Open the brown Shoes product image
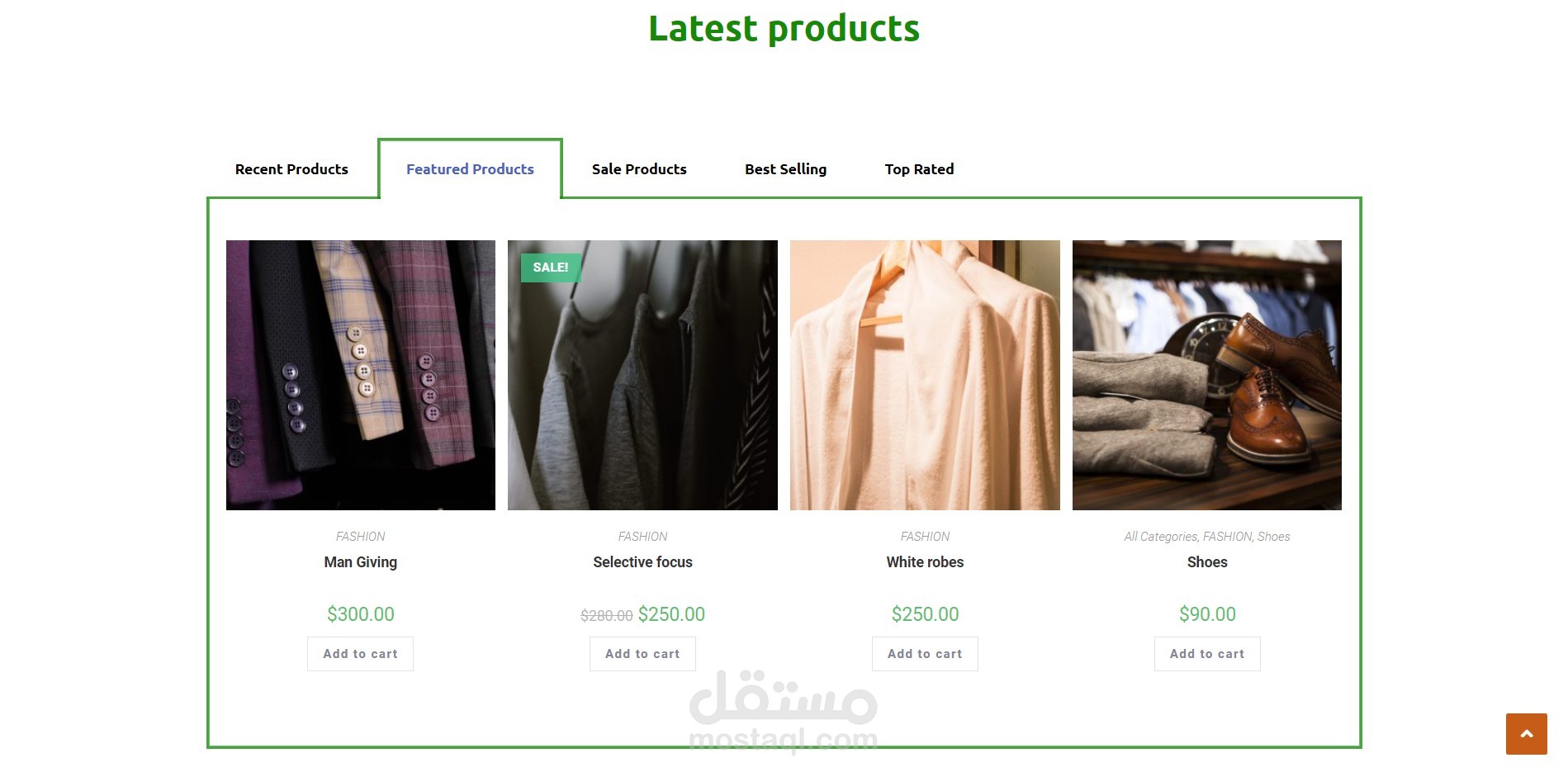The image size is (1568, 772). pyautogui.click(x=1207, y=375)
